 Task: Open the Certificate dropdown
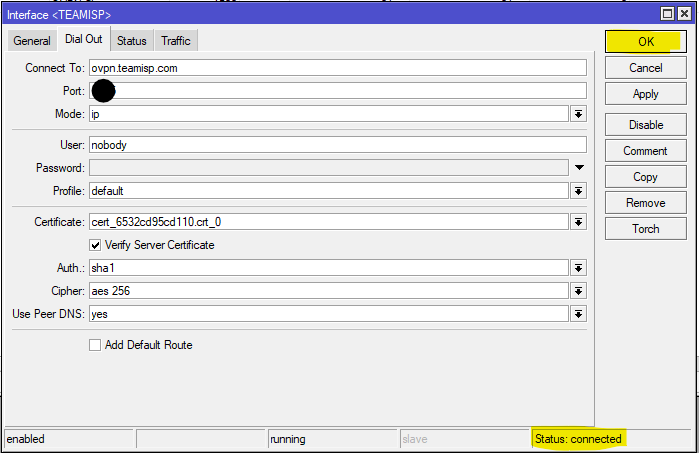click(578, 222)
